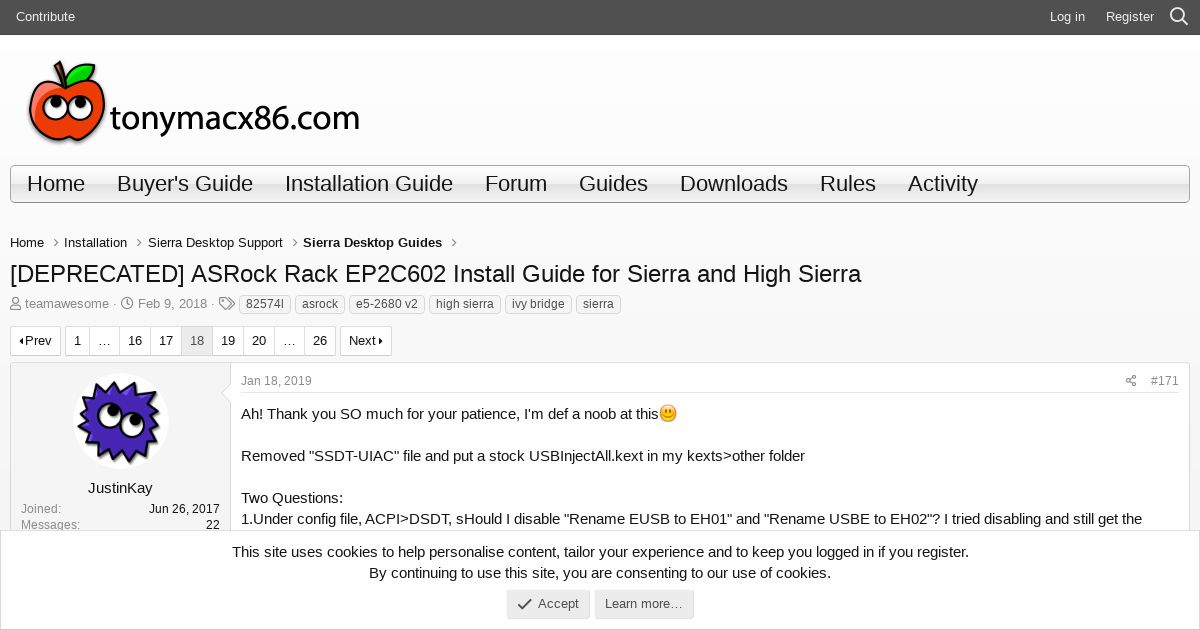1200x630 pixels.
Task: Click Sierra Desktop Guides breadcrumb
Action: [372, 243]
